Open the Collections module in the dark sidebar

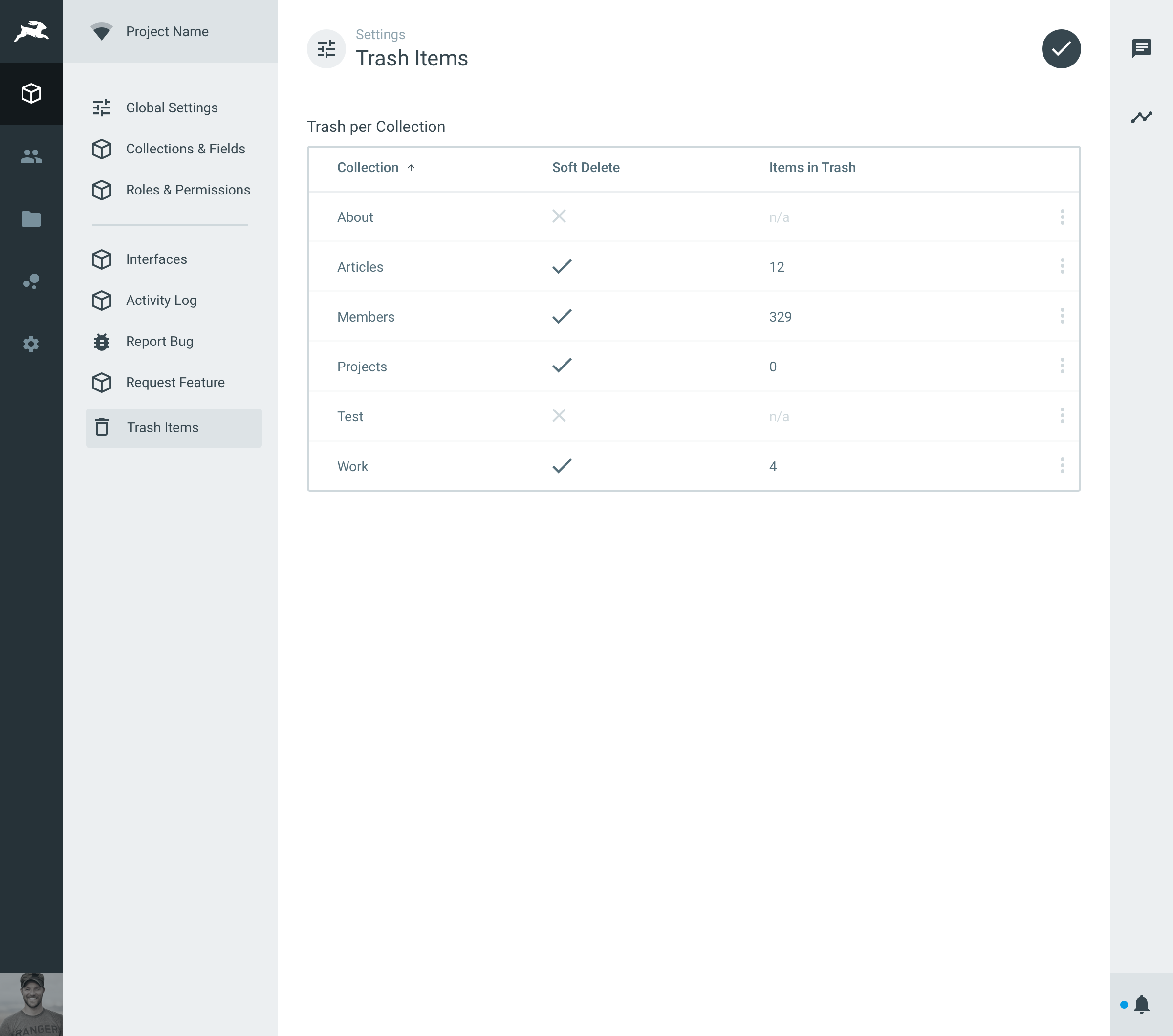pyautogui.click(x=31, y=93)
